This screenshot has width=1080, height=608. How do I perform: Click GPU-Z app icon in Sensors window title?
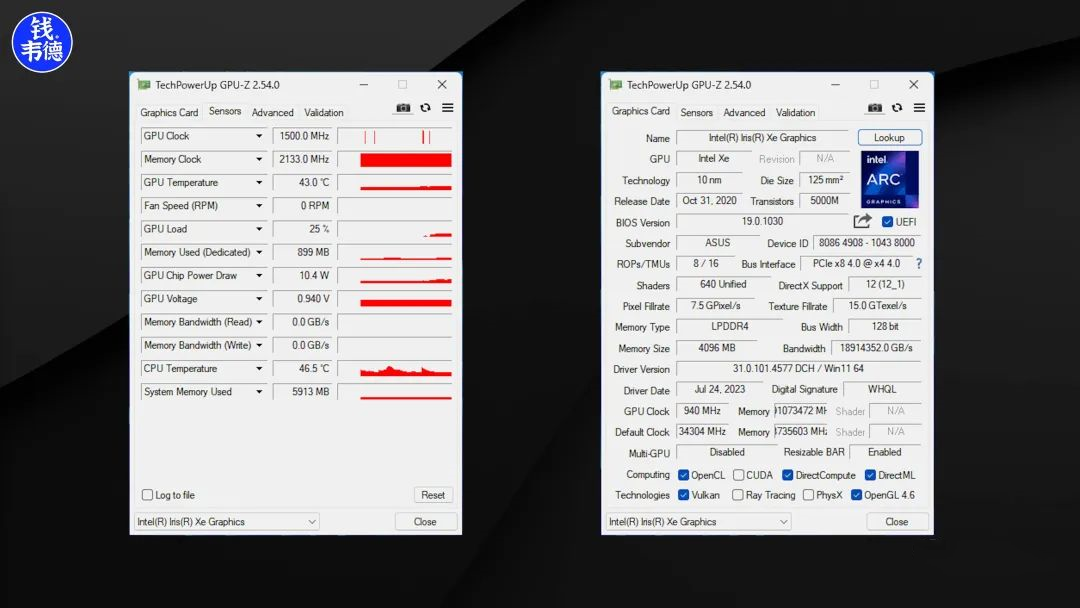(x=144, y=85)
